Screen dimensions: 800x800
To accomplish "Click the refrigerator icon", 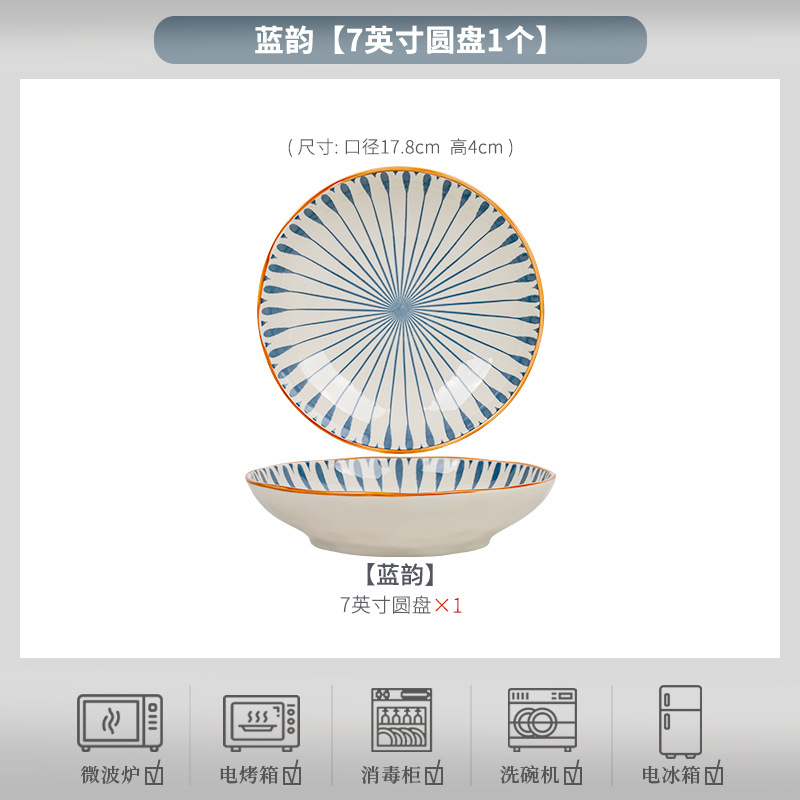I will pyautogui.click(x=680, y=721).
